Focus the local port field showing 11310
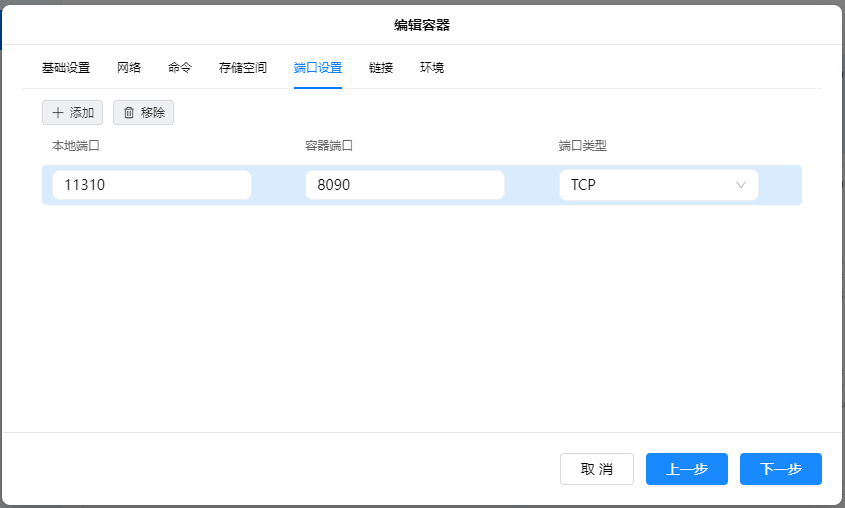This screenshot has width=845, height=508. click(152, 185)
